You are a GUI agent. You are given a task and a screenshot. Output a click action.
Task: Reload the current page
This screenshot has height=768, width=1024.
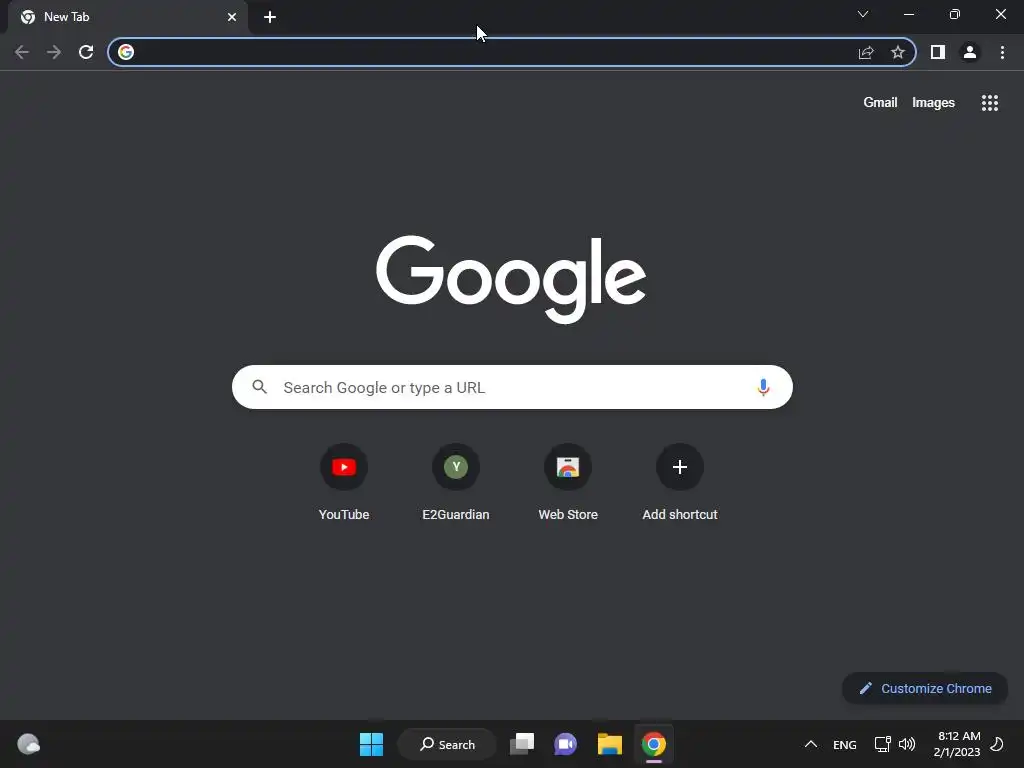point(86,52)
